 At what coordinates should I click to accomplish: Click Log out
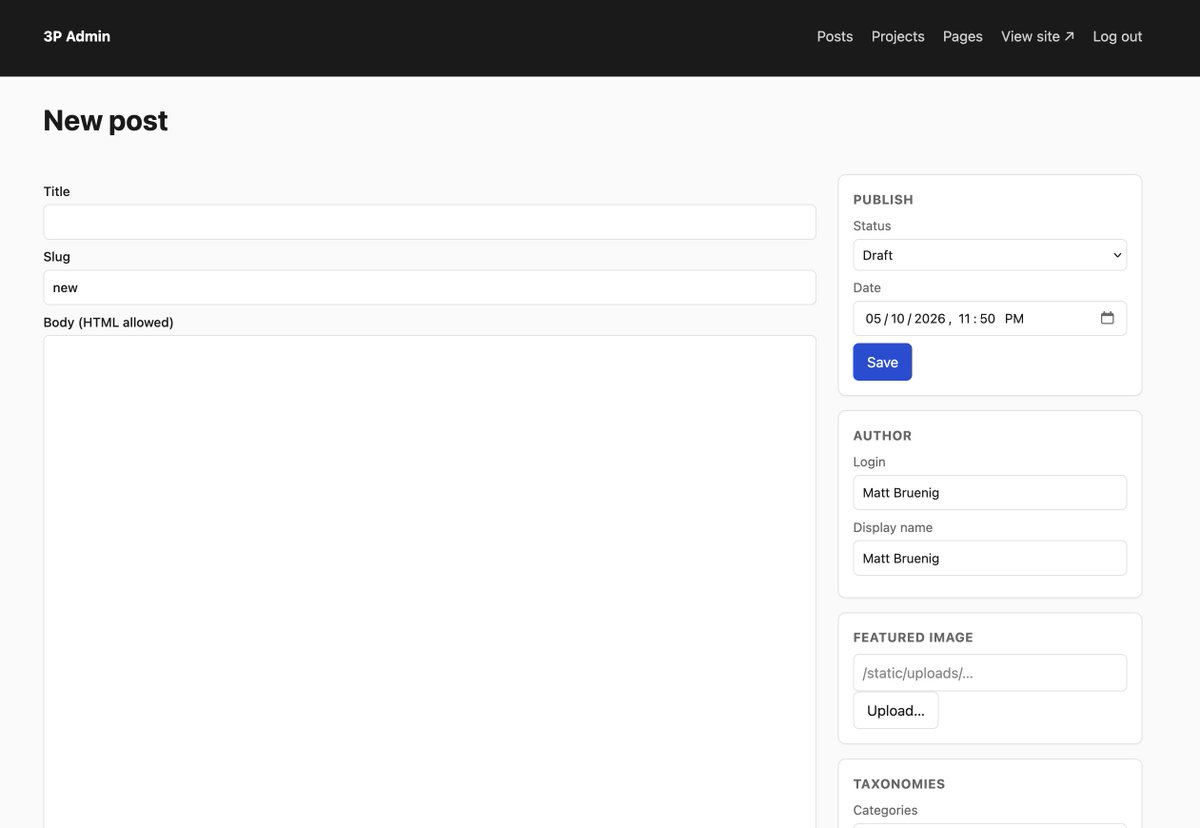tap(1117, 36)
